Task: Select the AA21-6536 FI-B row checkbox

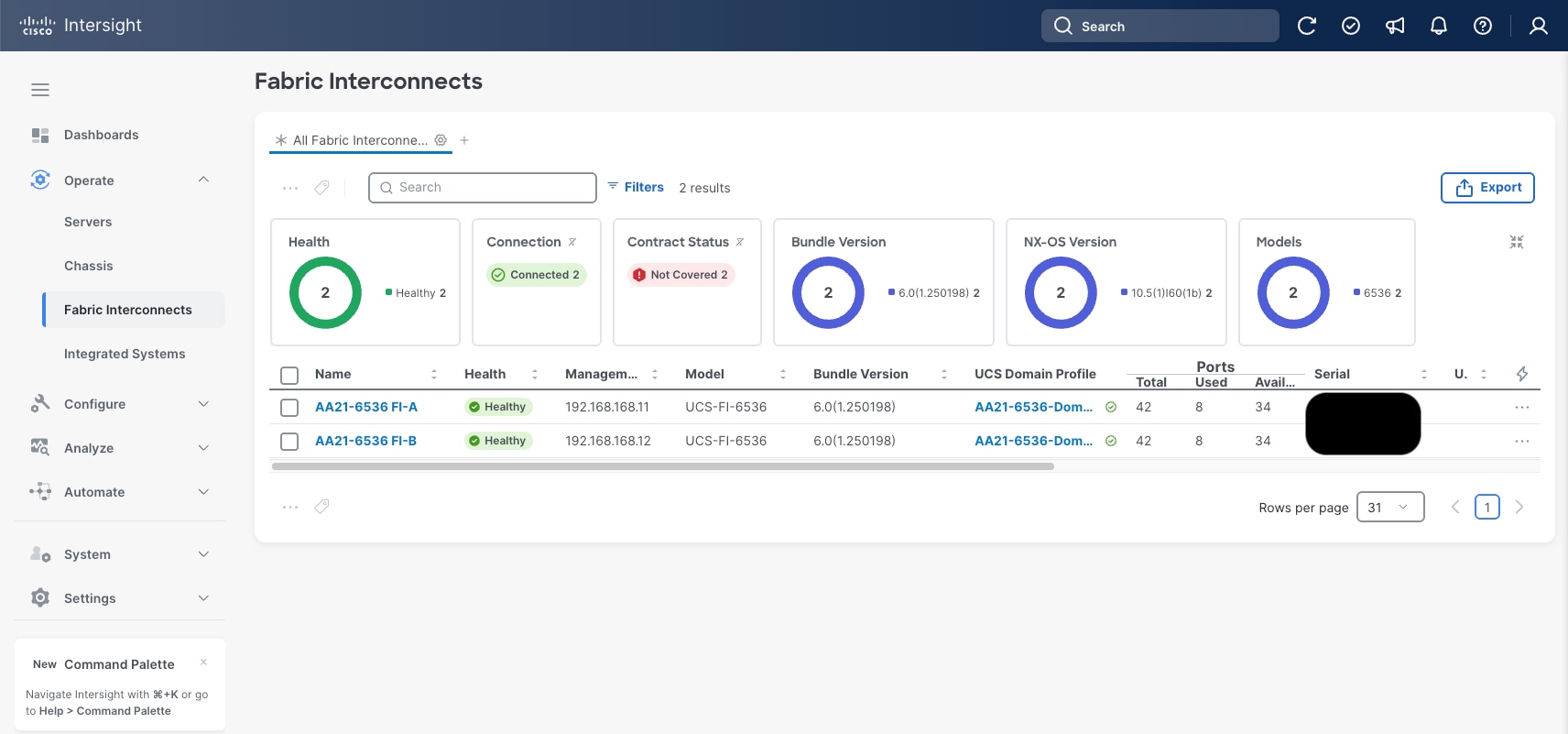Action: (289, 442)
